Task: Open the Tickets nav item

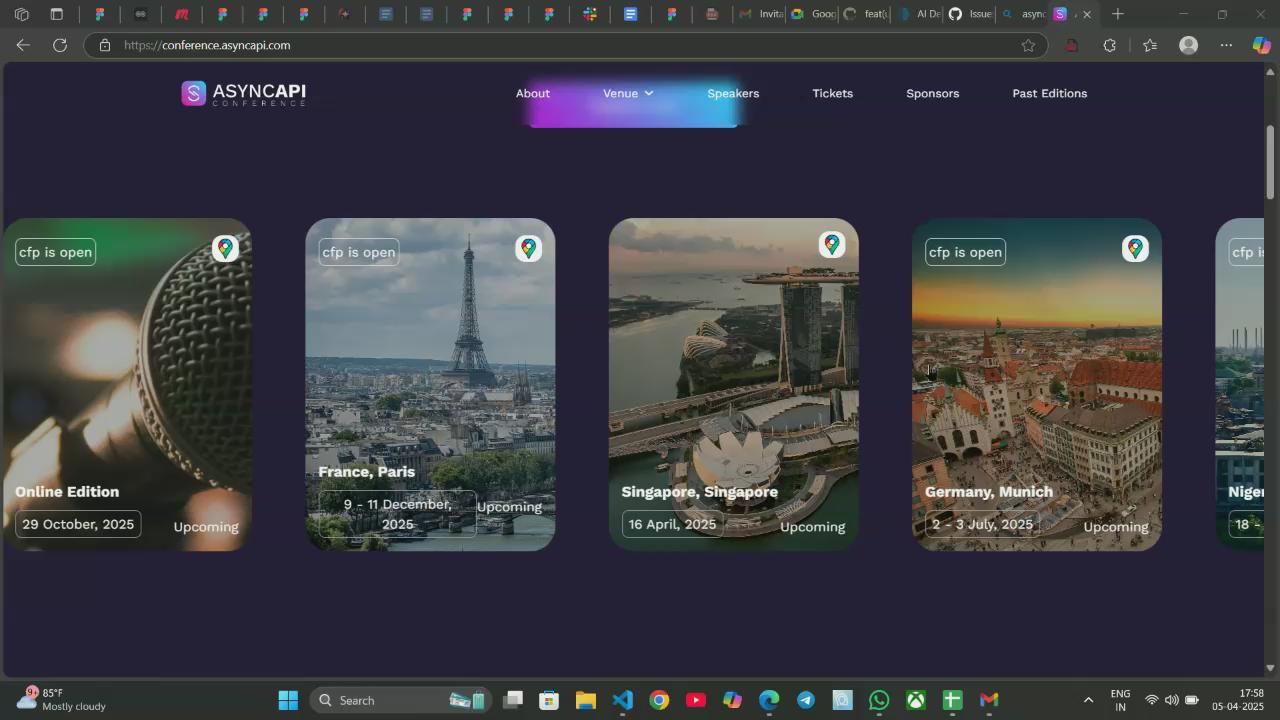Action: click(x=832, y=93)
